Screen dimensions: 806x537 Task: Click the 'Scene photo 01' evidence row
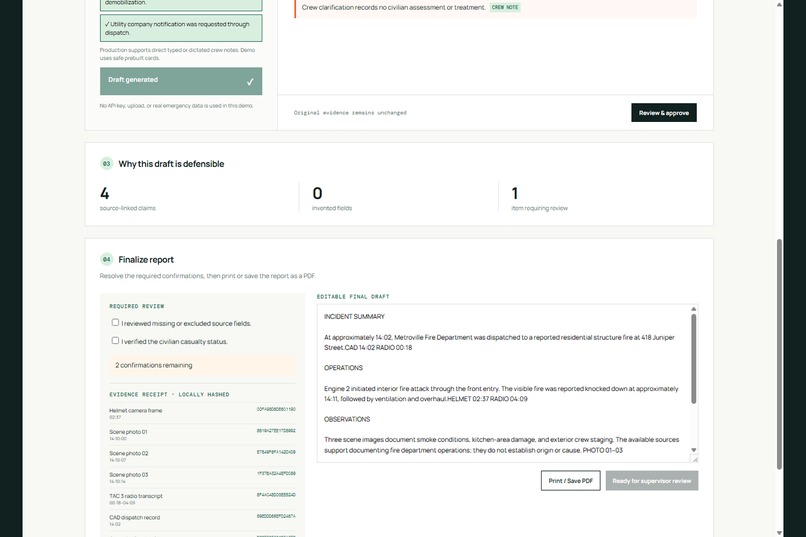(202, 435)
